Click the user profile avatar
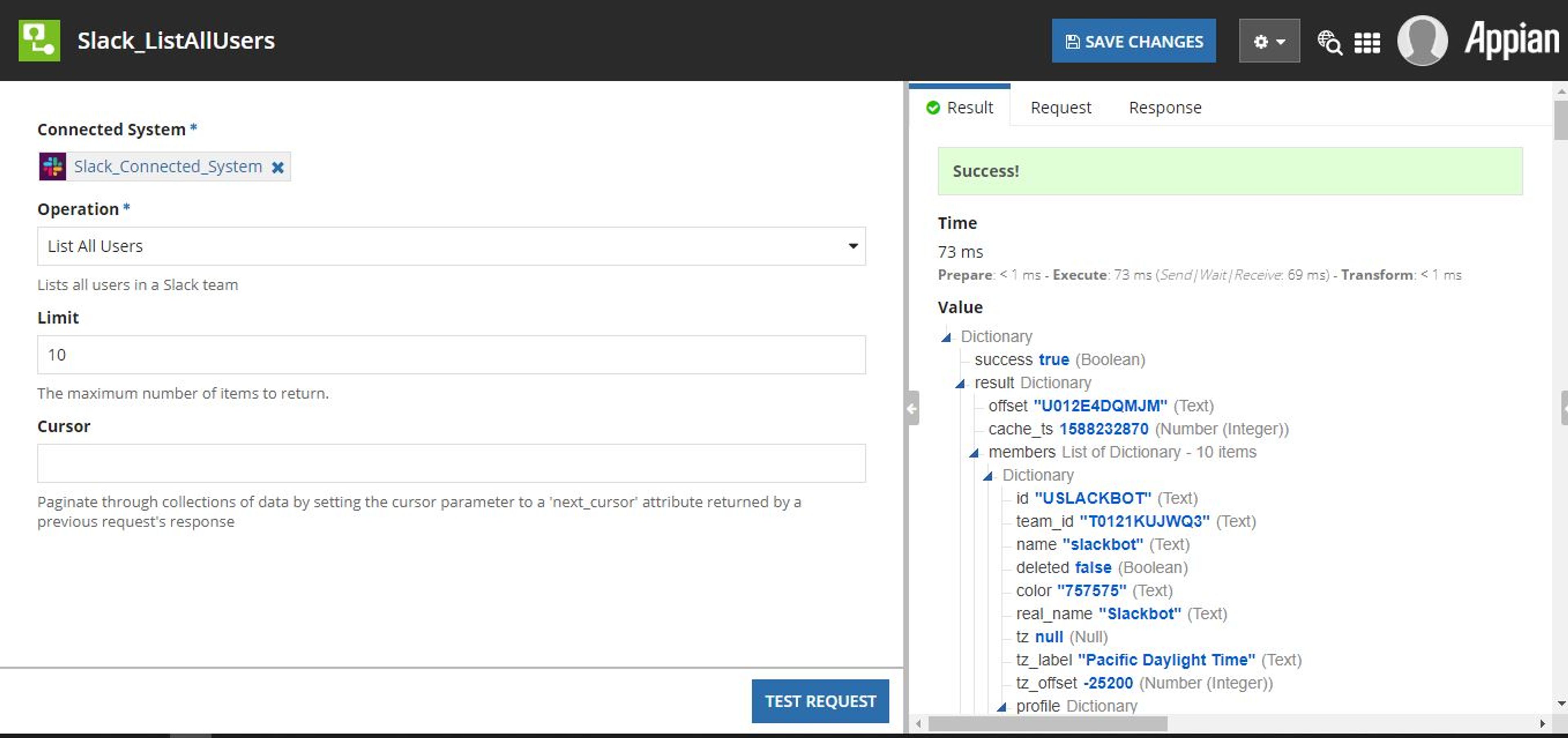 coord(1422,41)
